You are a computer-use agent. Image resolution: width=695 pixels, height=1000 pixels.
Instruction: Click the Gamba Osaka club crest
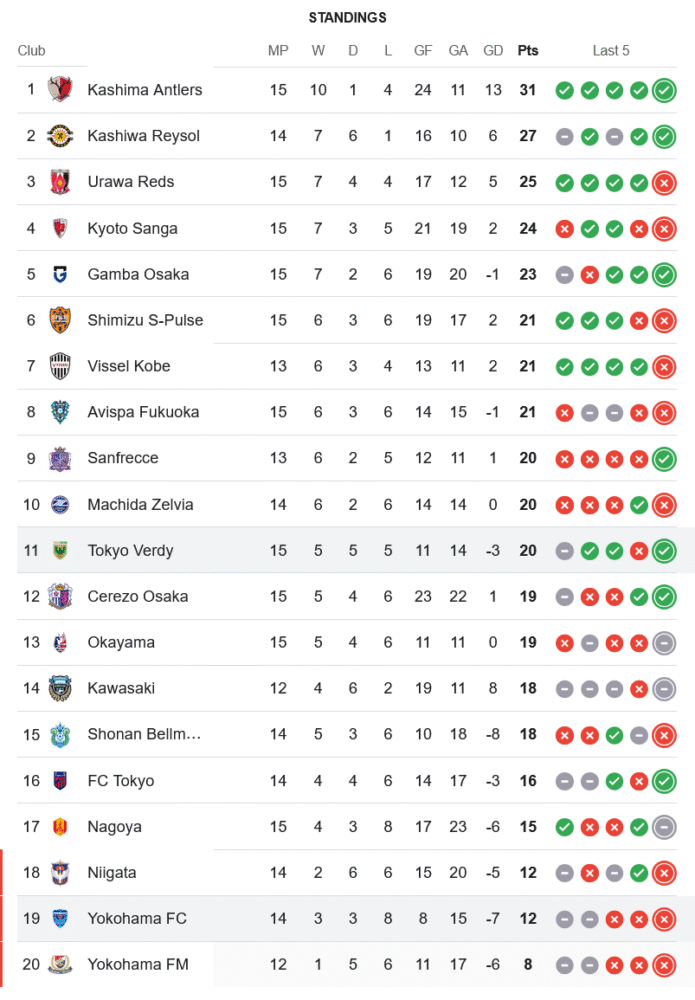tap(60, 274)
